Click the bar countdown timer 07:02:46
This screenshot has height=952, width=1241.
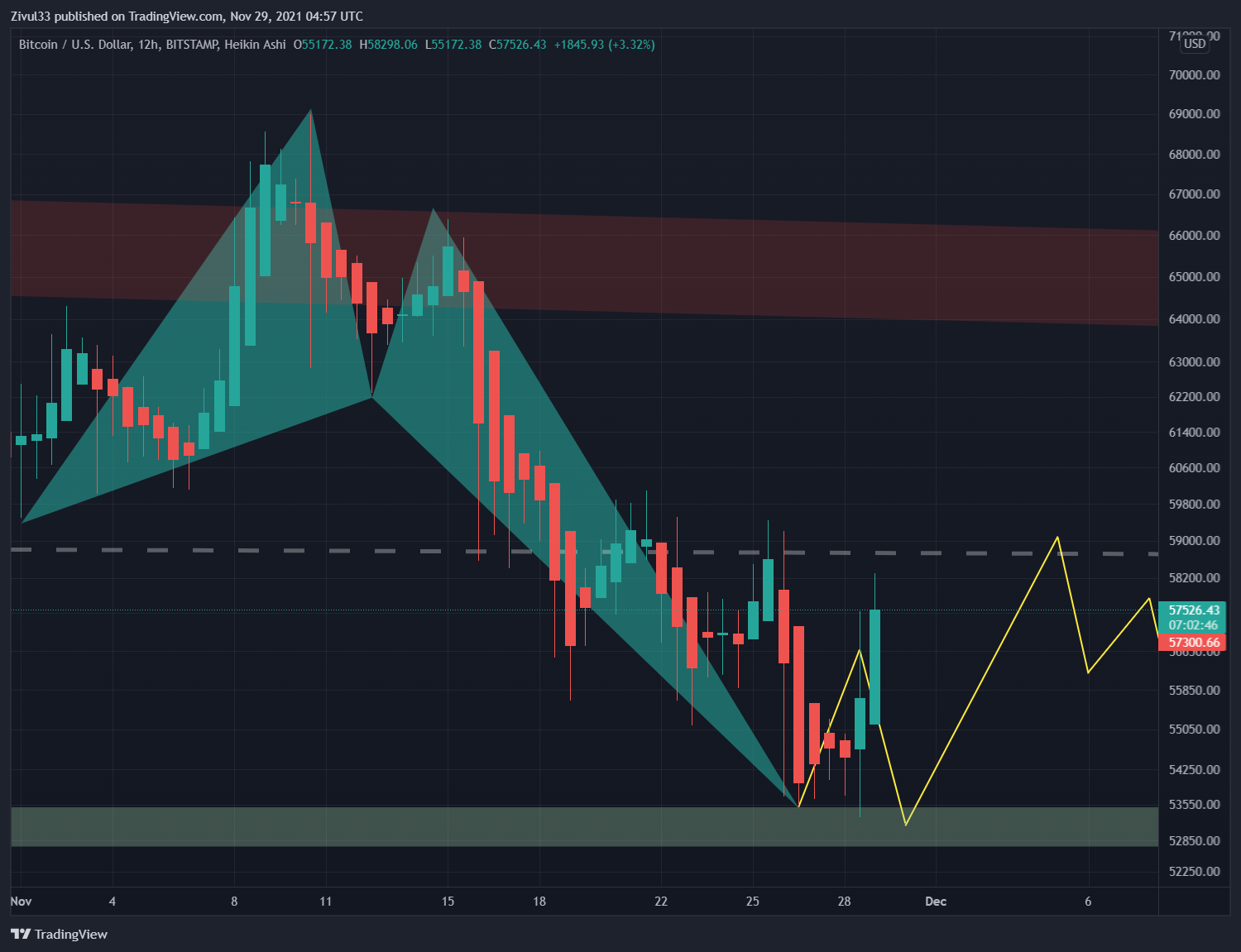click(x=1193, y=625)
